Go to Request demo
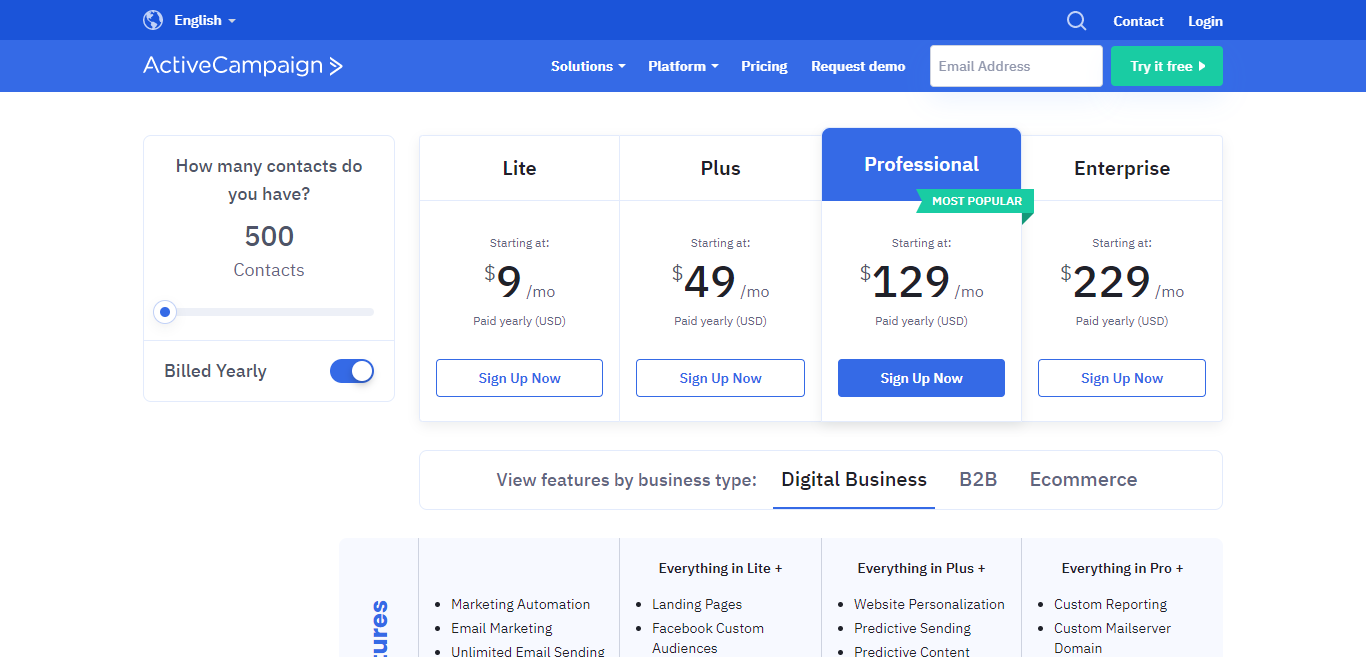1366x657 pixels. pyautogui.click(x=858, y=66)
